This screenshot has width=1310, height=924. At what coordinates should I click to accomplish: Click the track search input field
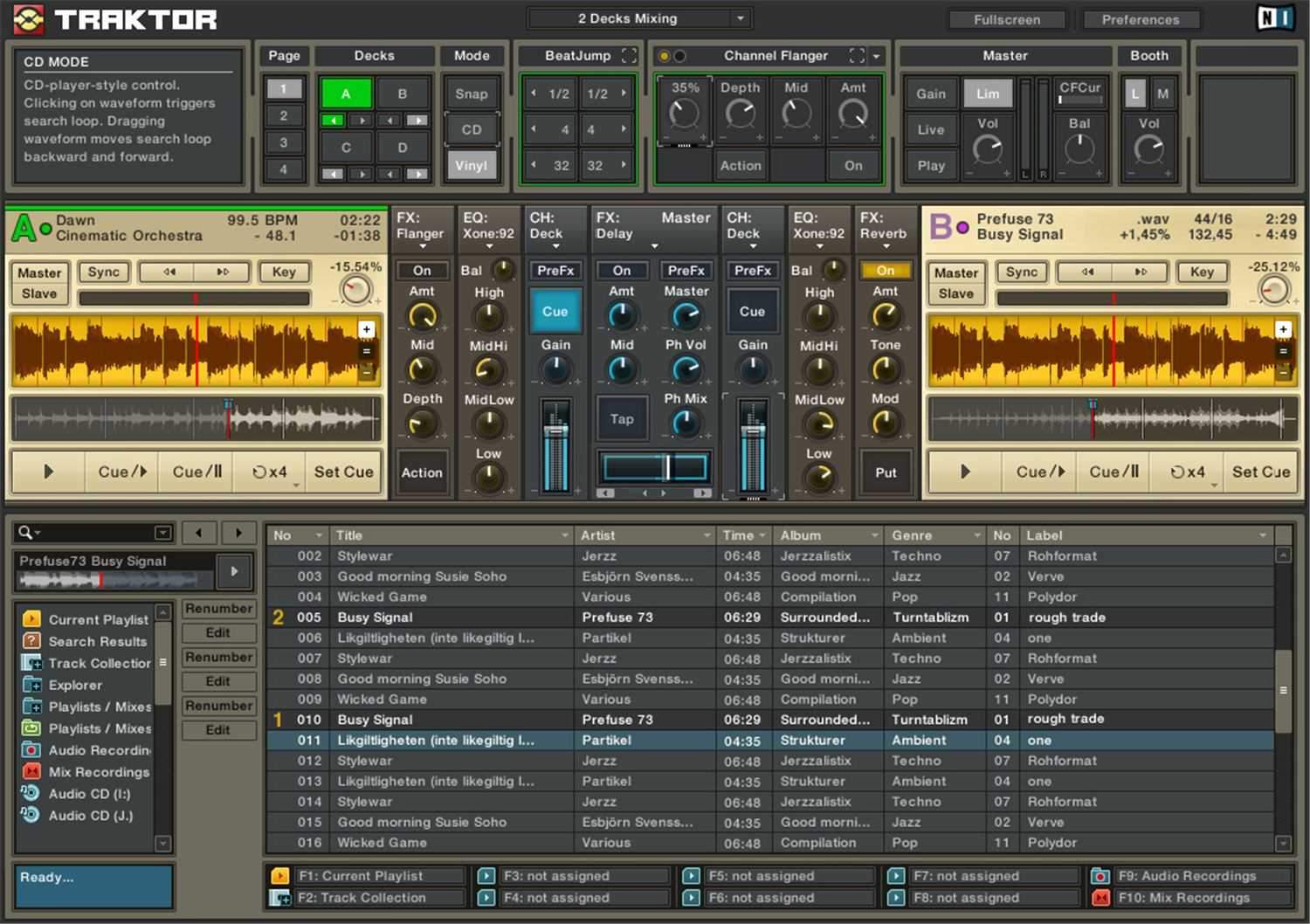pos(96,532)
